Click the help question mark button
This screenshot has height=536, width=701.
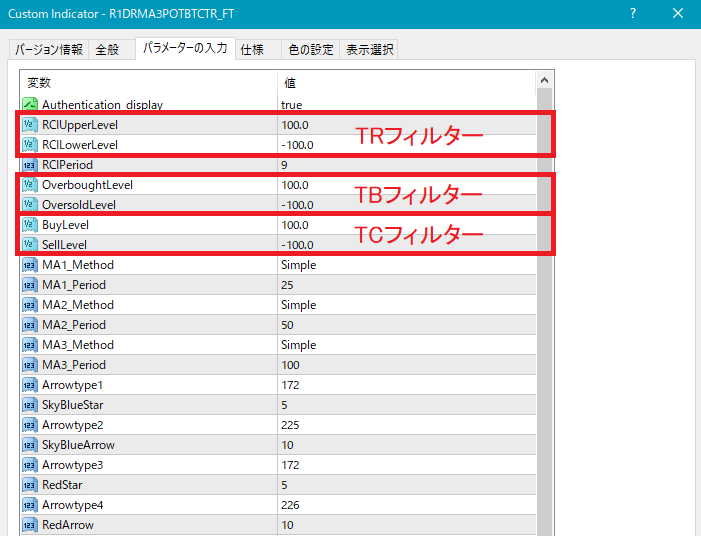tap(633, 13)
